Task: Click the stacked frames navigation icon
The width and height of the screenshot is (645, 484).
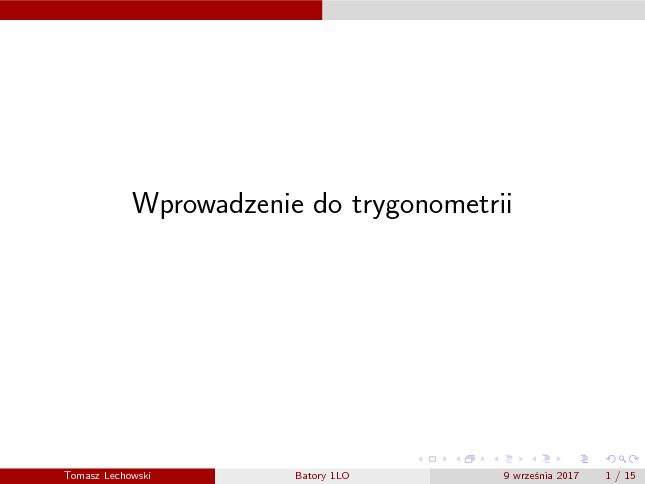Action: (x=470, y=459)
